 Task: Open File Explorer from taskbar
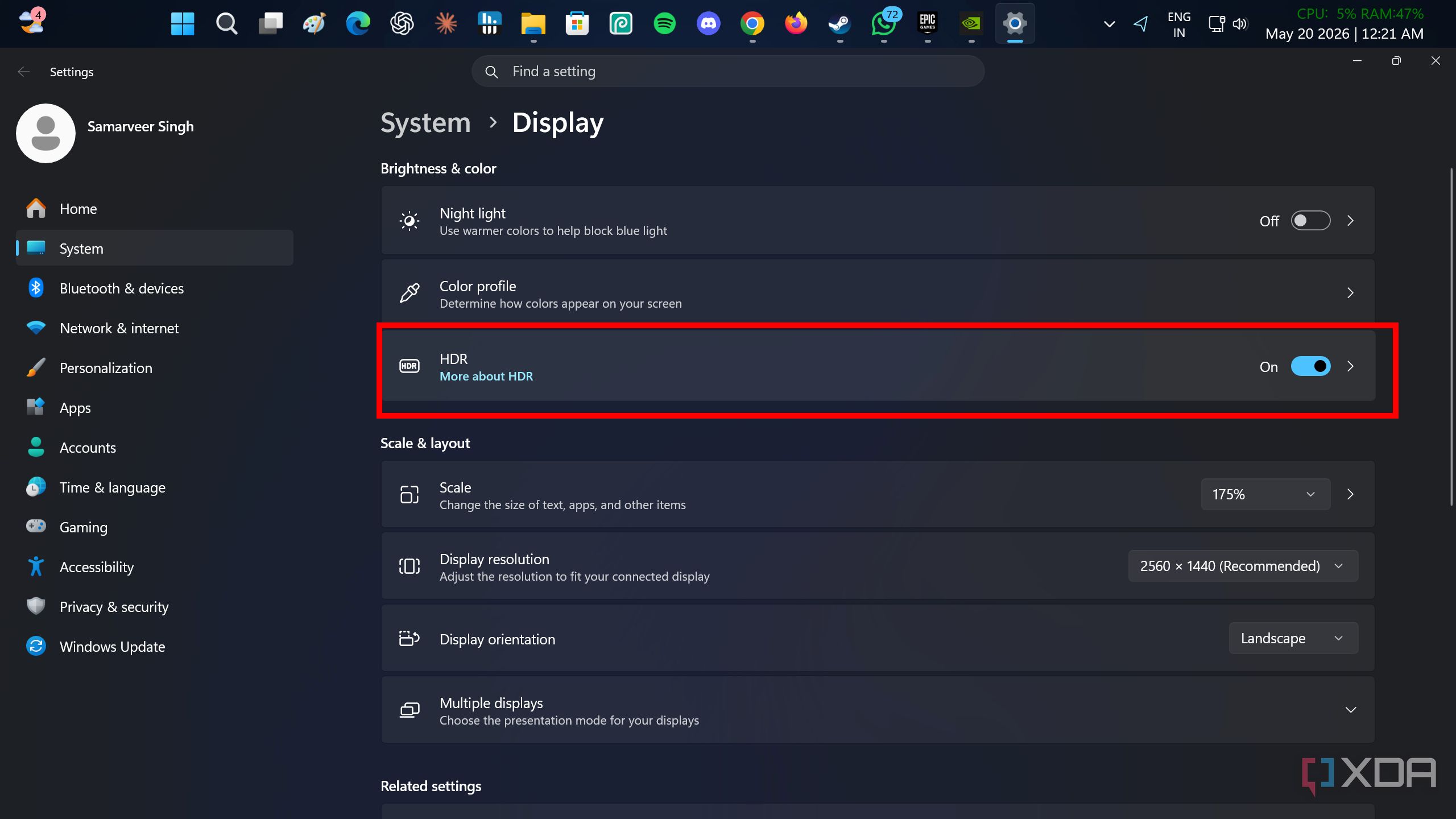pyautogui.click(x=533, y=23)
